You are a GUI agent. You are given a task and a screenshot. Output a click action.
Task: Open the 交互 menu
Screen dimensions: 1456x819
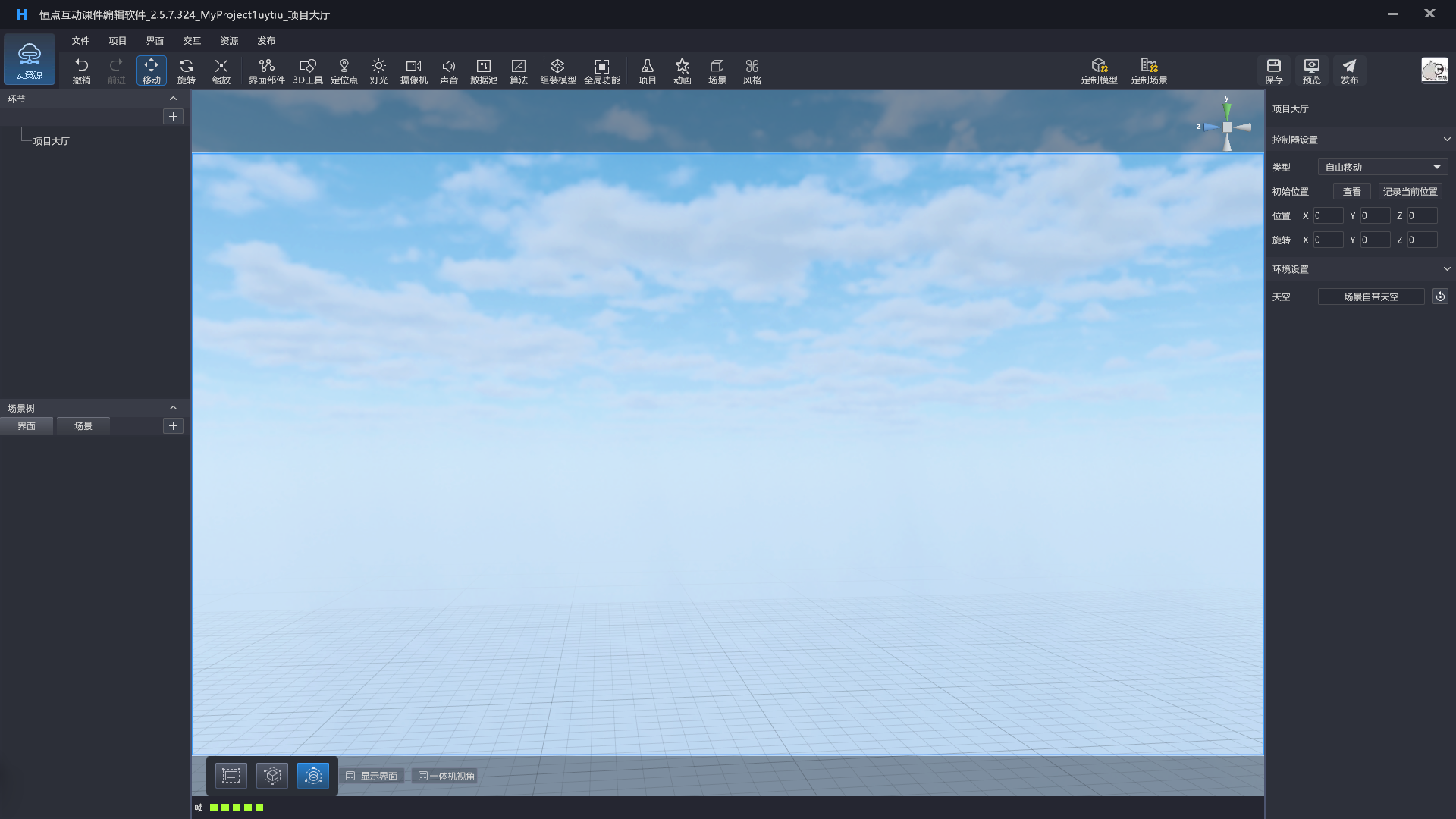pyautogui.click(x=192, y=41)
